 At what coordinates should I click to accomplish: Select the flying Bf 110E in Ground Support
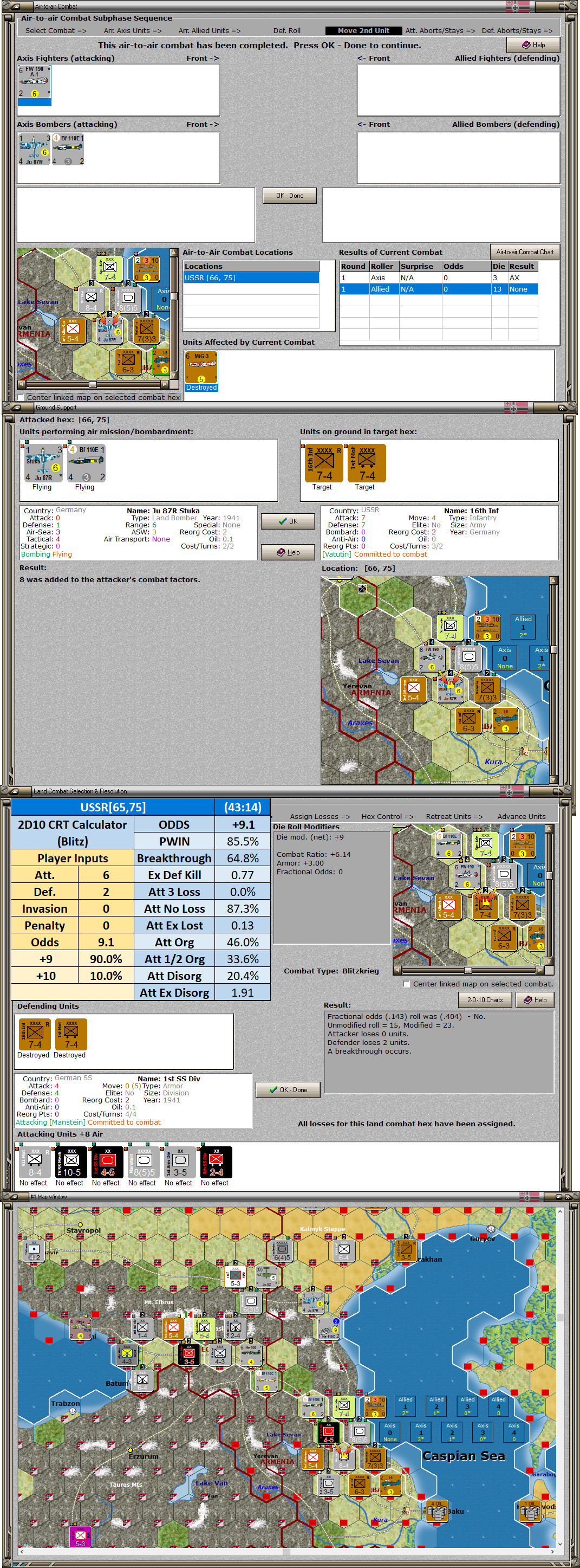click(86, 464)
